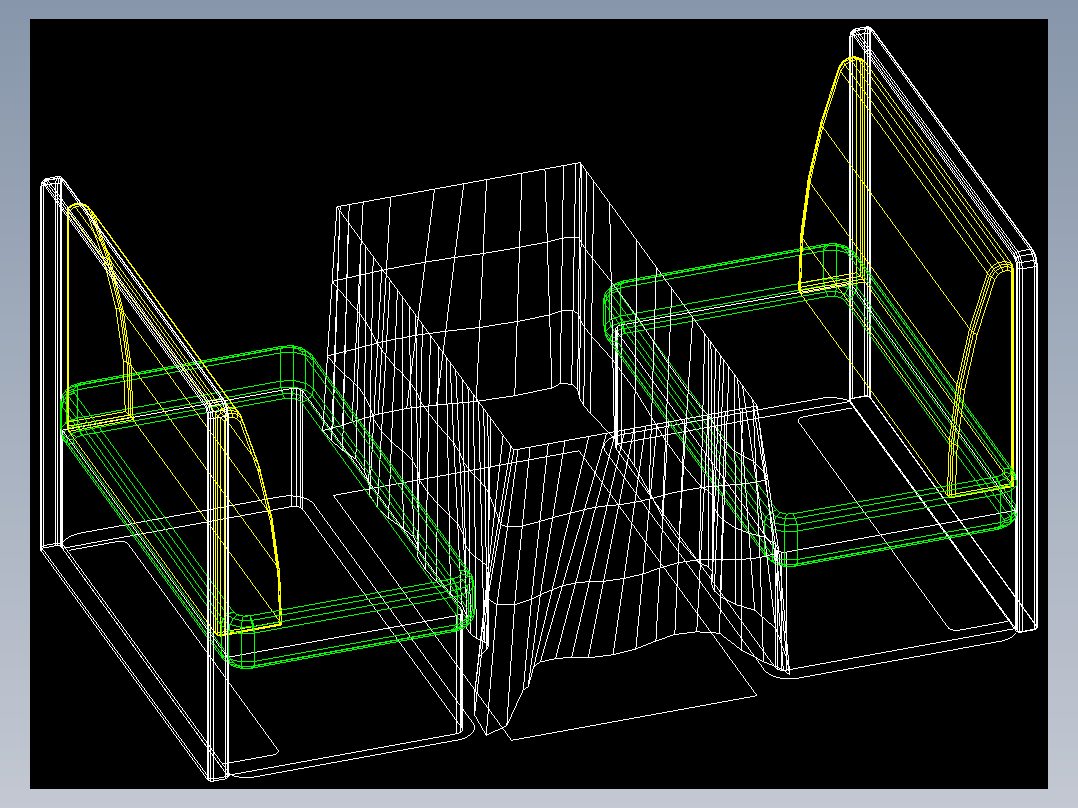1078x808 pixels.
Task: Pick the green cushion of right seat
Action: click(x=809, y=406)
